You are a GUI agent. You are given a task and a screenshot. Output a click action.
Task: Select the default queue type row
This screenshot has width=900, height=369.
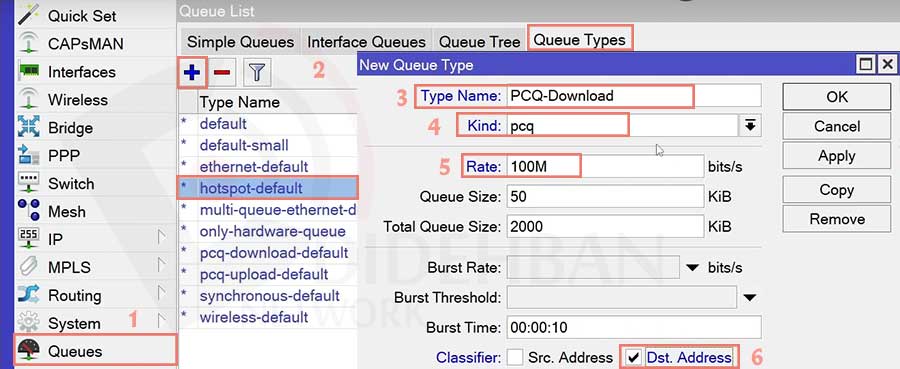pos(268,124)
